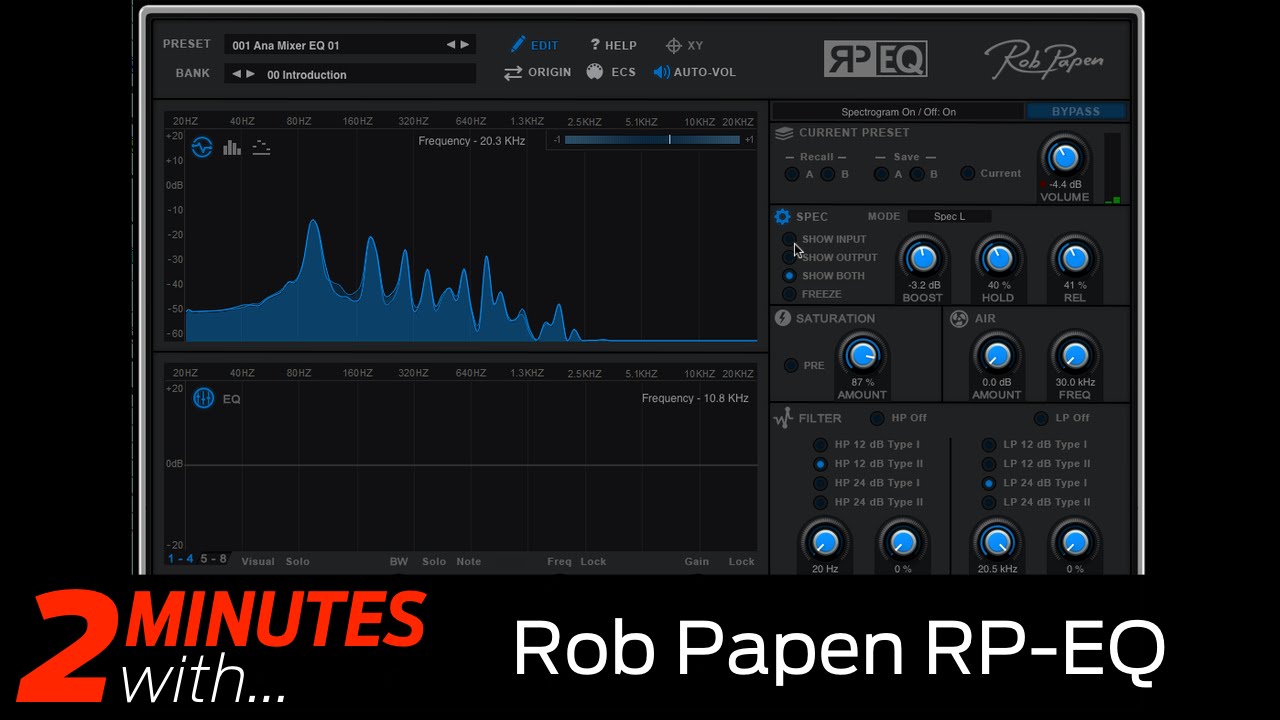The height and width of the screenshot is (720, 1280).
Task: Go to previous preset with left arrow
Action: pyautogui.click(x=451, y=45)
